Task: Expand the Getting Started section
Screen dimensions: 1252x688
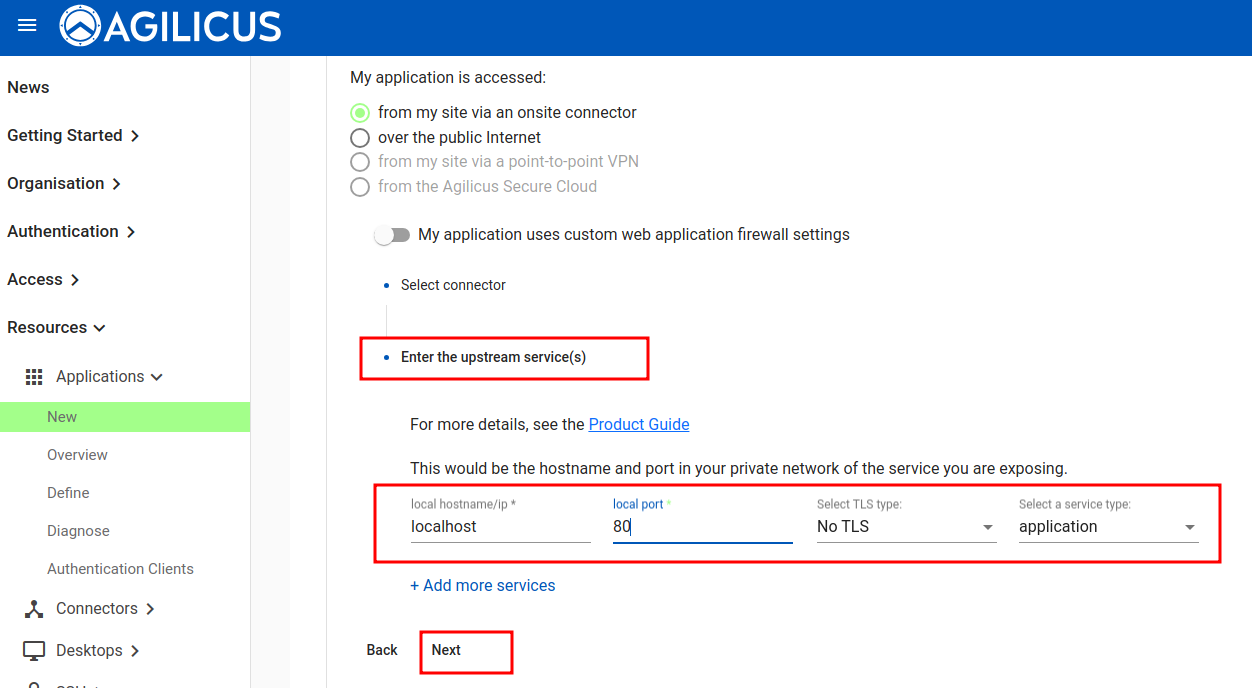Action: coord(72,136)
